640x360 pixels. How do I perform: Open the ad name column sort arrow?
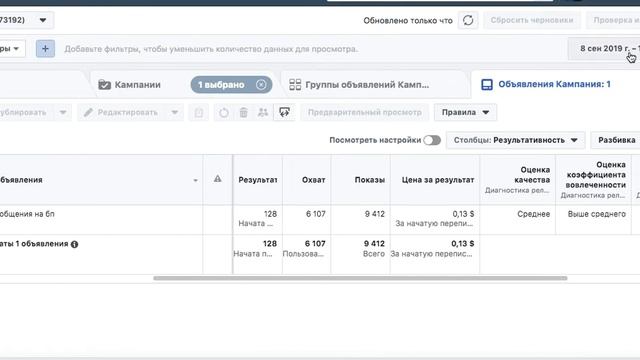(196, 180)
